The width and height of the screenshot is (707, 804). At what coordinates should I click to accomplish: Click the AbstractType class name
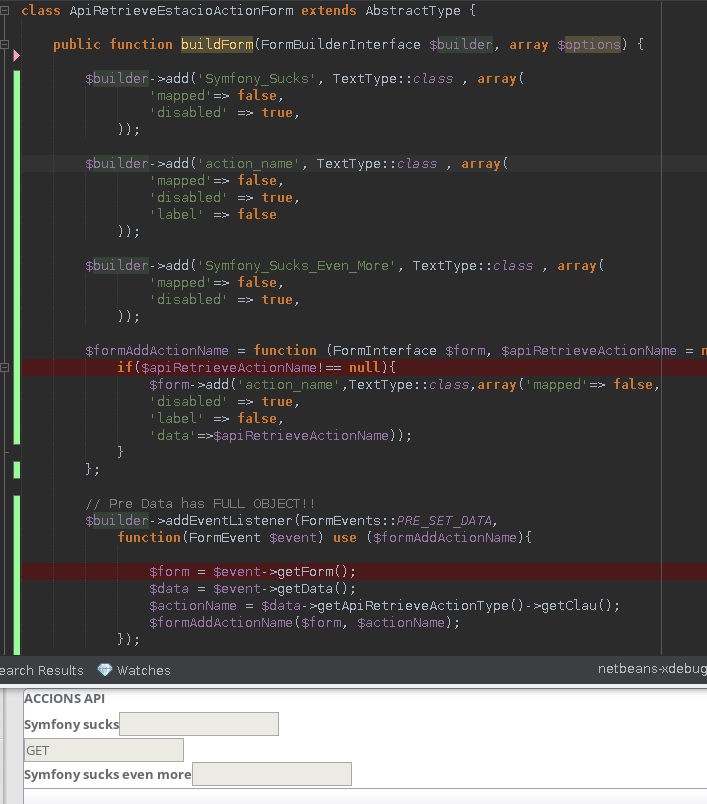tap(413, 10)
